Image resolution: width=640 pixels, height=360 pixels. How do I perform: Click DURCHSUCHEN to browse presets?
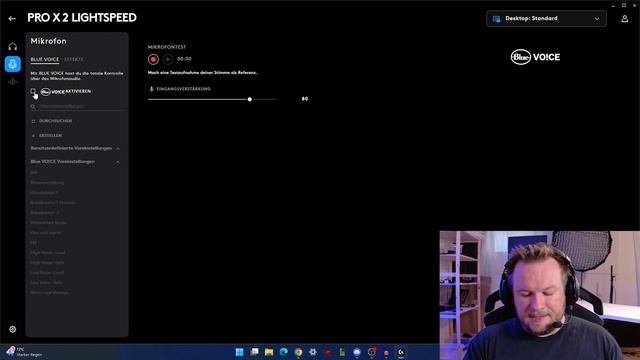coord(56,121)
